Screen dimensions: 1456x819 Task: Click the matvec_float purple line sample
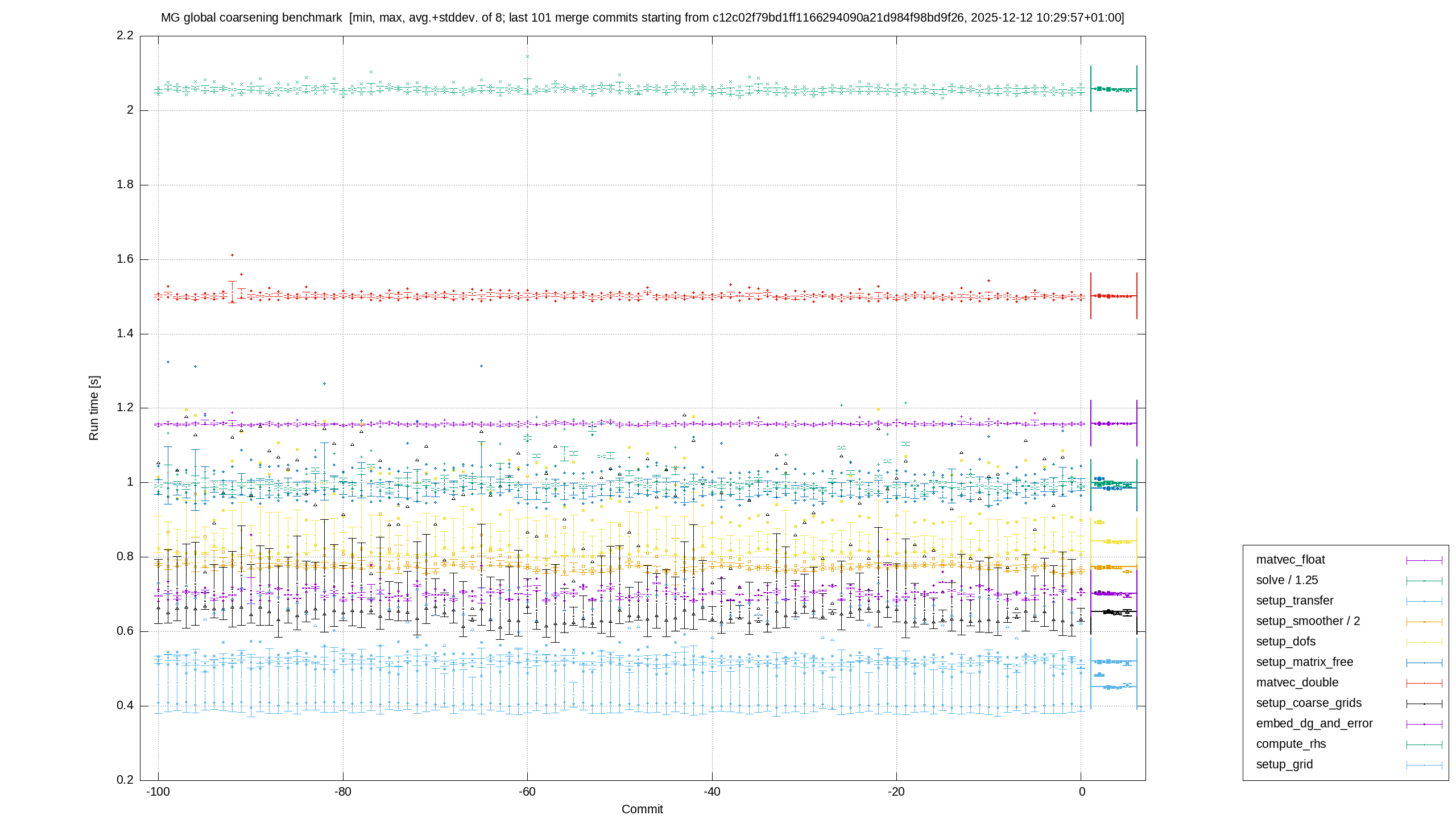click(1424, 560)
